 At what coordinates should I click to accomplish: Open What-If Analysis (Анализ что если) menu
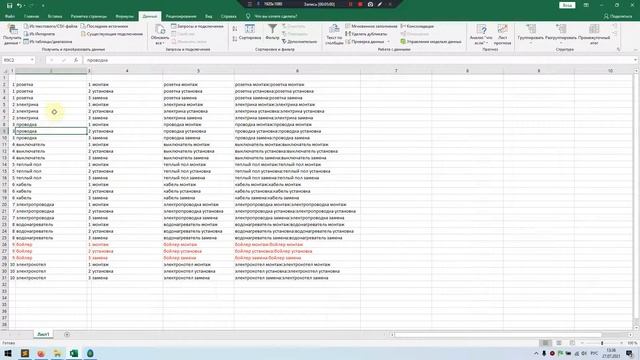[x=481, y=35]
